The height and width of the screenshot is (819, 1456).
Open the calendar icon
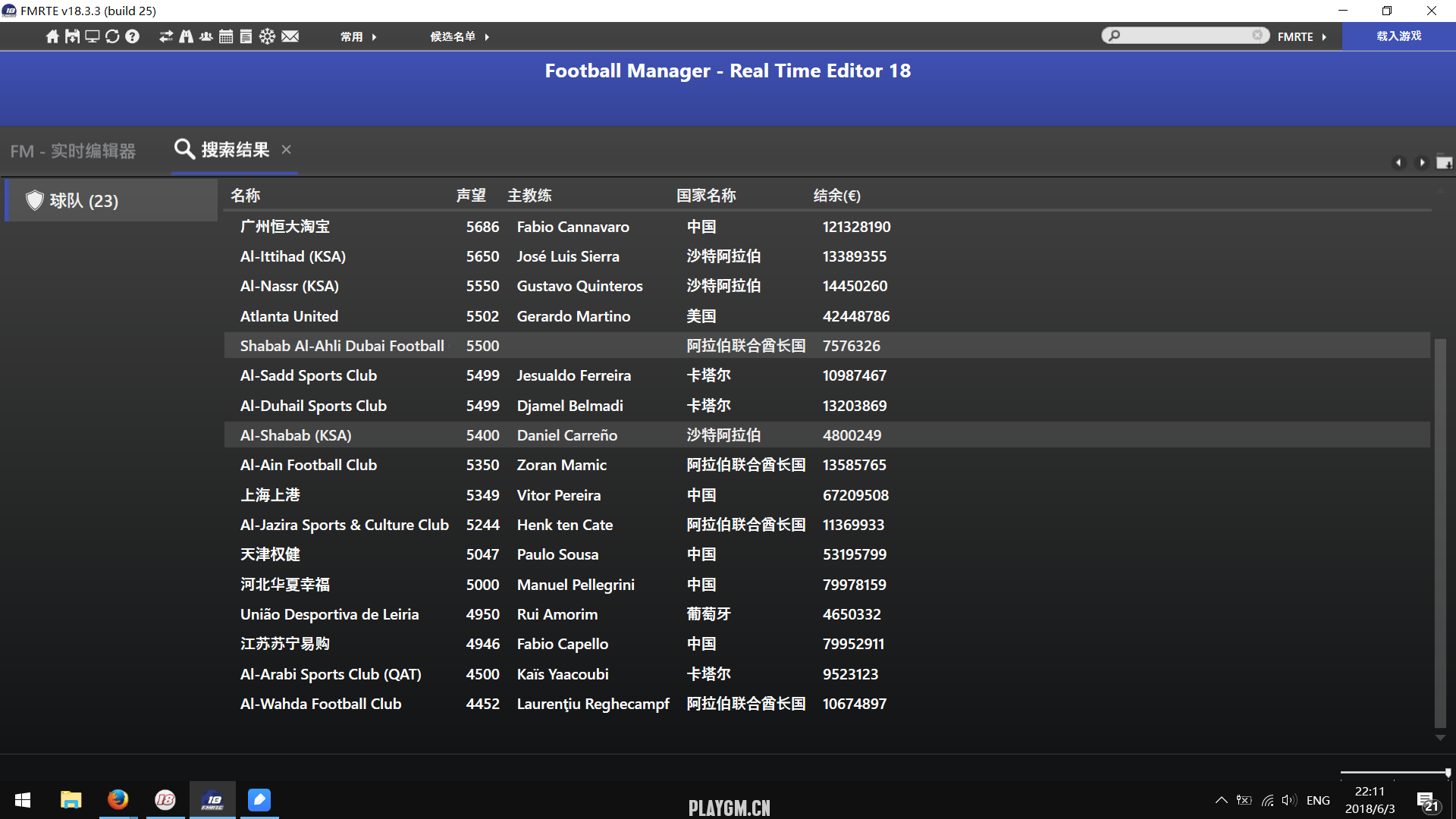point(226,36)
